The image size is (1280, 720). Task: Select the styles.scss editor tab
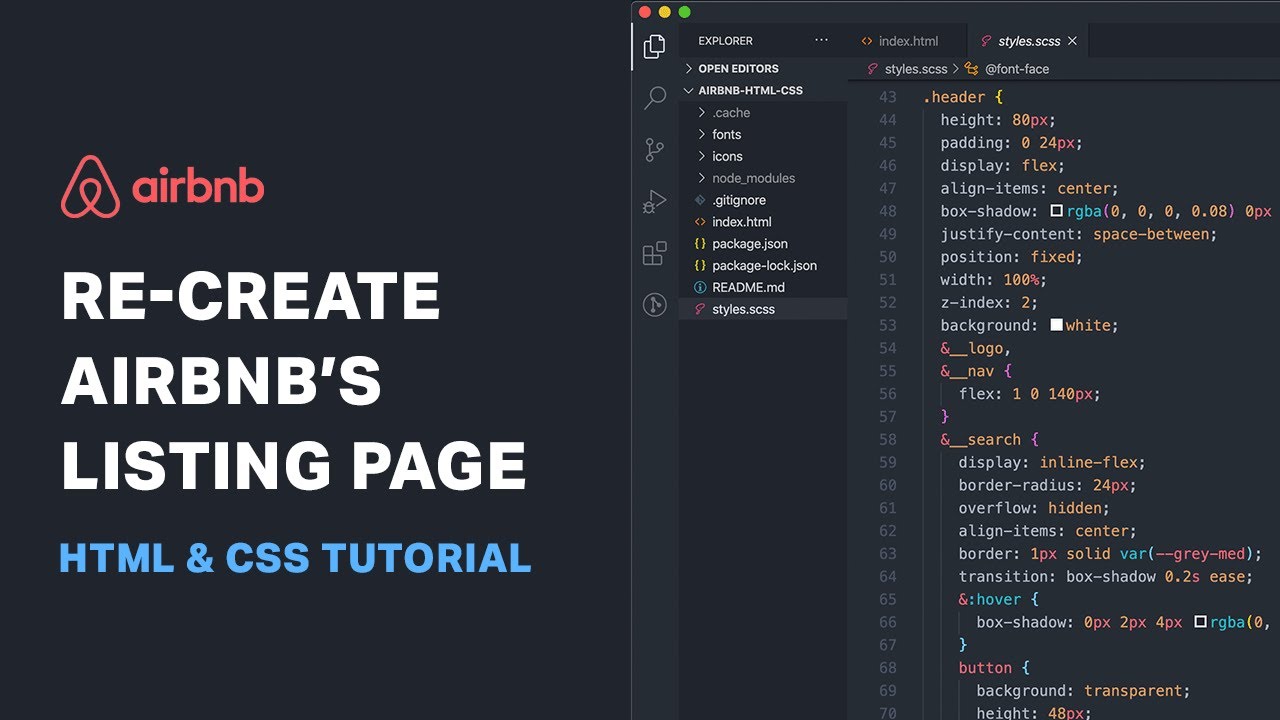coord(1029,41)
